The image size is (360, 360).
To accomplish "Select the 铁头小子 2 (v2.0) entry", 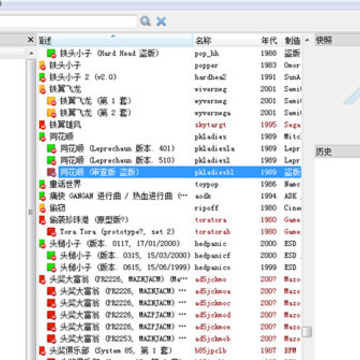I will pyautogui.click(x=83, y=77).
